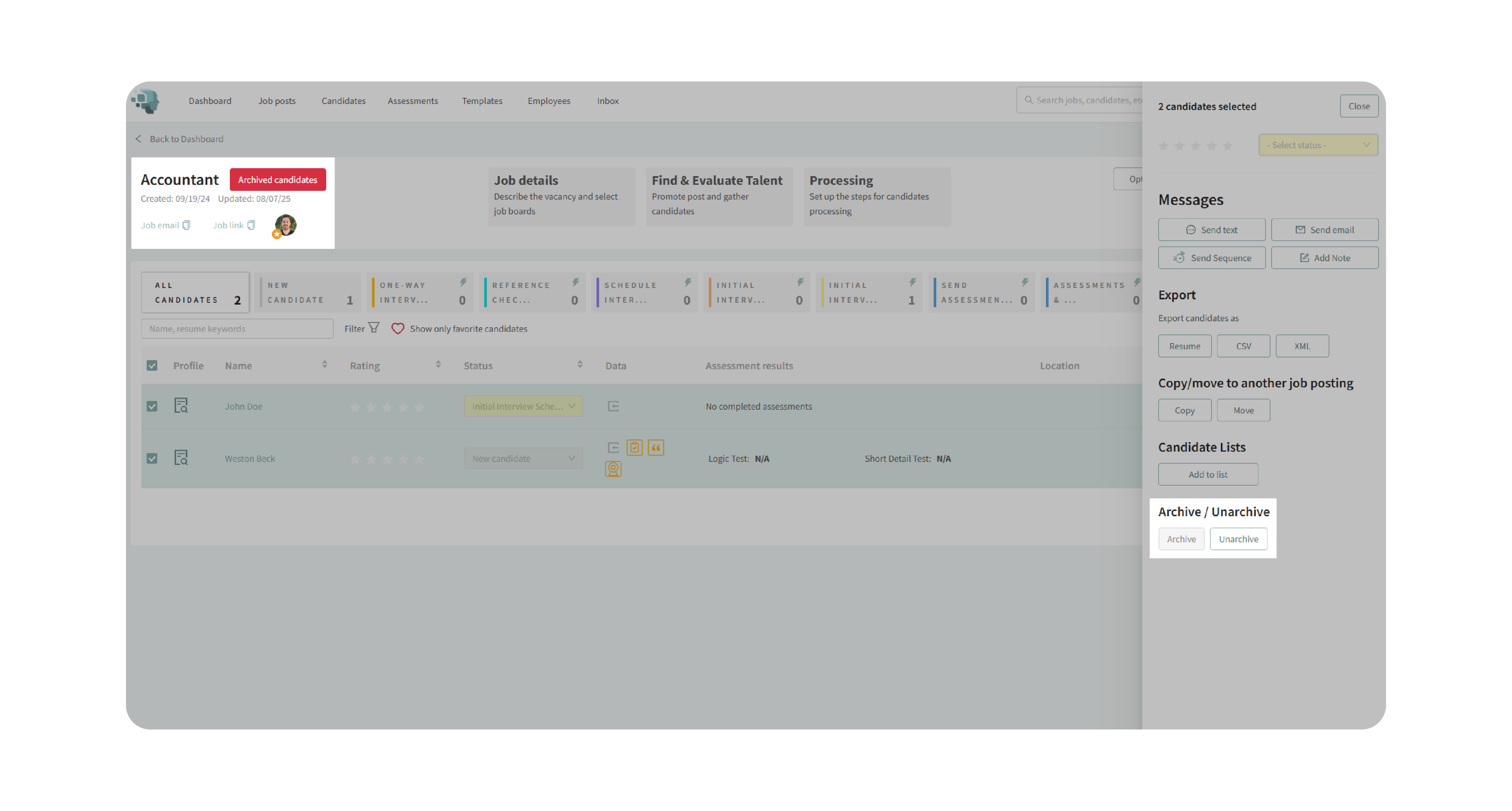
Task: Open the Candidates menu item
Action: click(x=343, y=101)
